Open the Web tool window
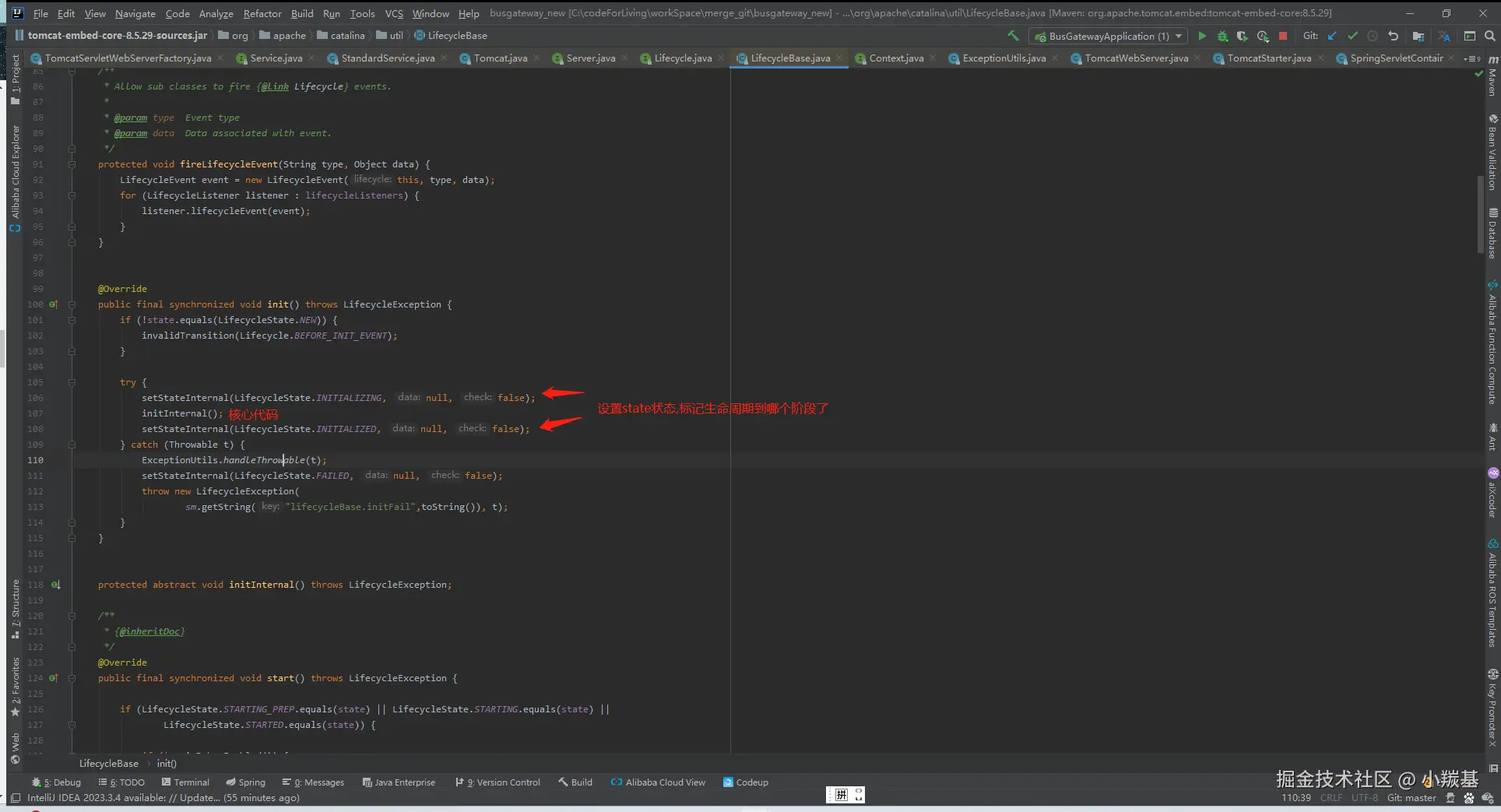Image resolution: width=1501 pixels, height=812 pixels. point(16,748)
